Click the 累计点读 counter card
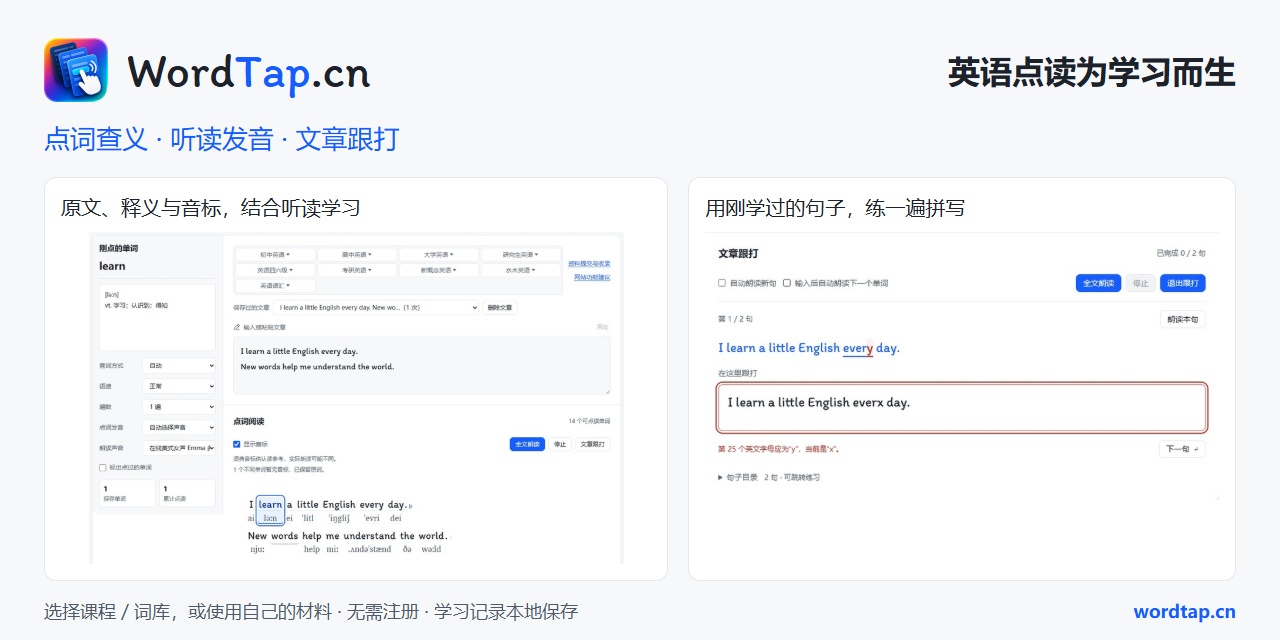 coord(187,493)
